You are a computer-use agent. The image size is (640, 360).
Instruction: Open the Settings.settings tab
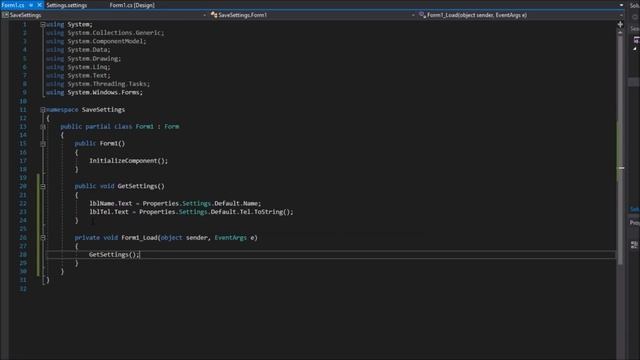67,5
